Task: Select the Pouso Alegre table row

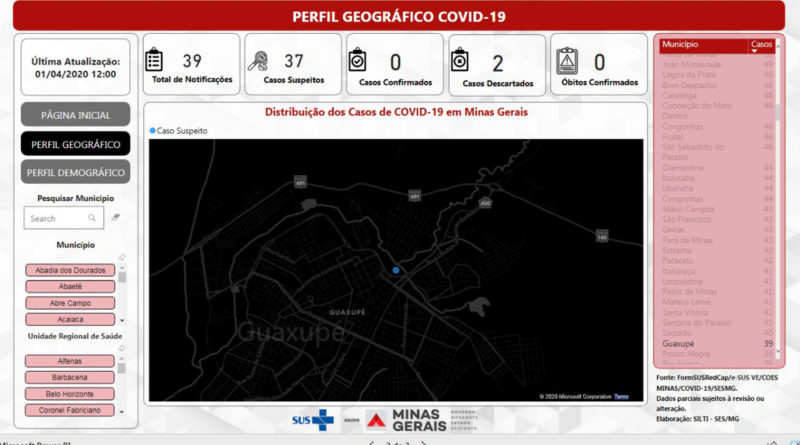Action: point(717,354)
